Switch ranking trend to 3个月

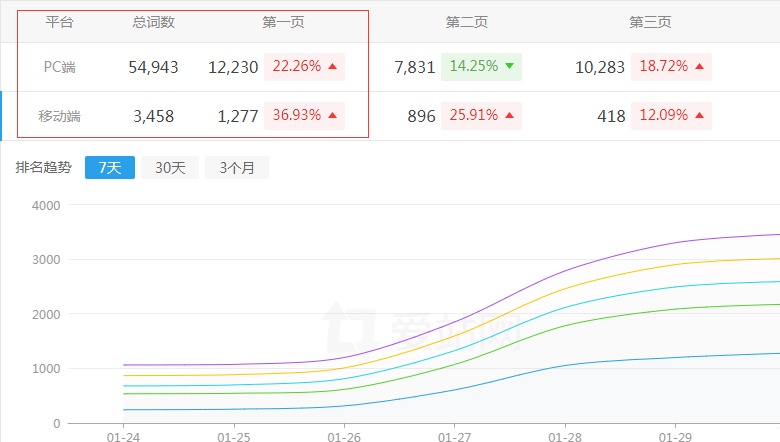click(237, 168)
